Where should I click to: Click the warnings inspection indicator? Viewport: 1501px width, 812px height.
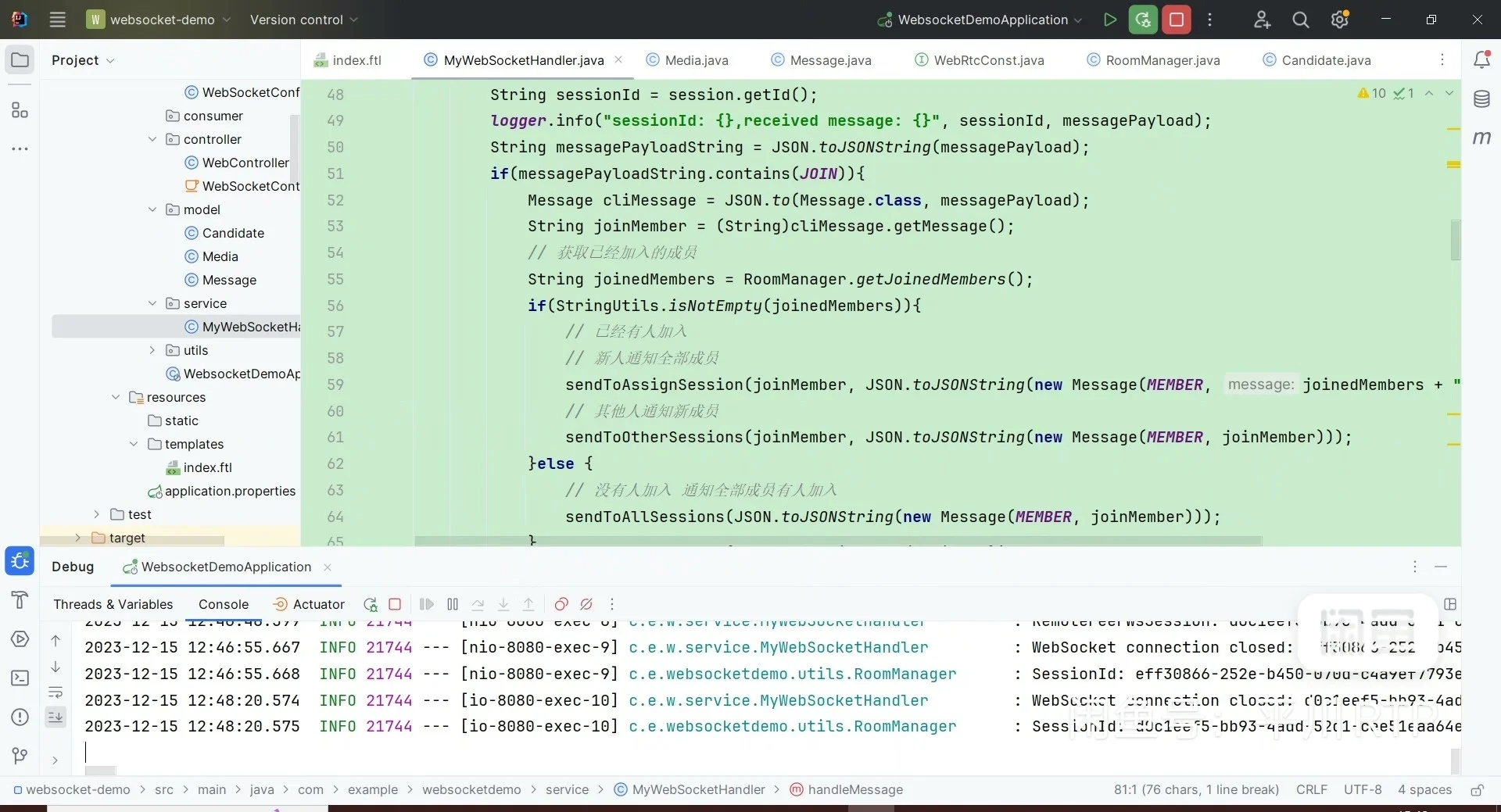click(x=1371, y=93)
